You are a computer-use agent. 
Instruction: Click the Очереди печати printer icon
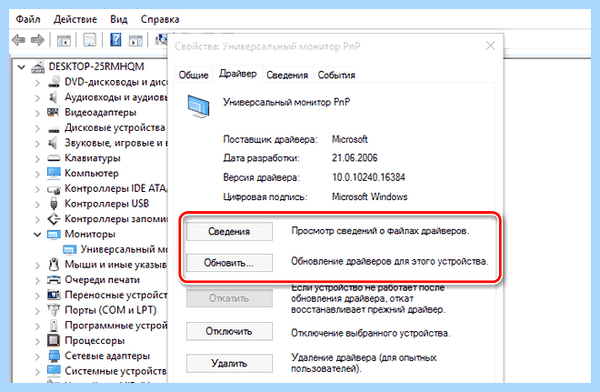tap(54, 280)
